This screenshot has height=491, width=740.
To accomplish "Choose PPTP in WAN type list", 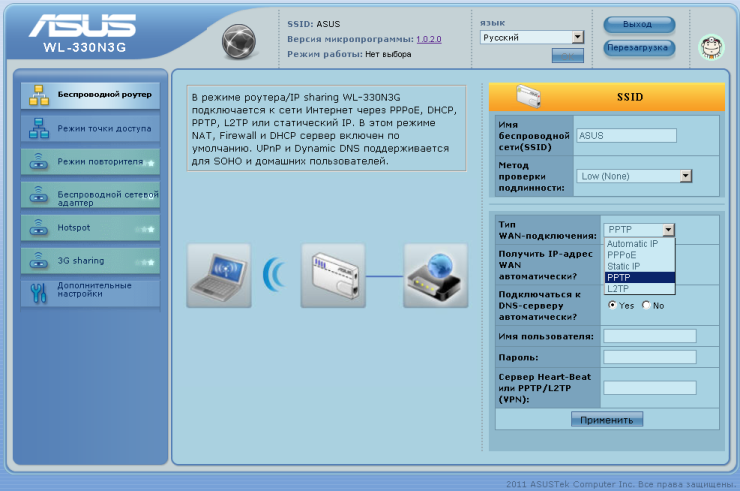I will pyautogui.click(x=639, y=278).
